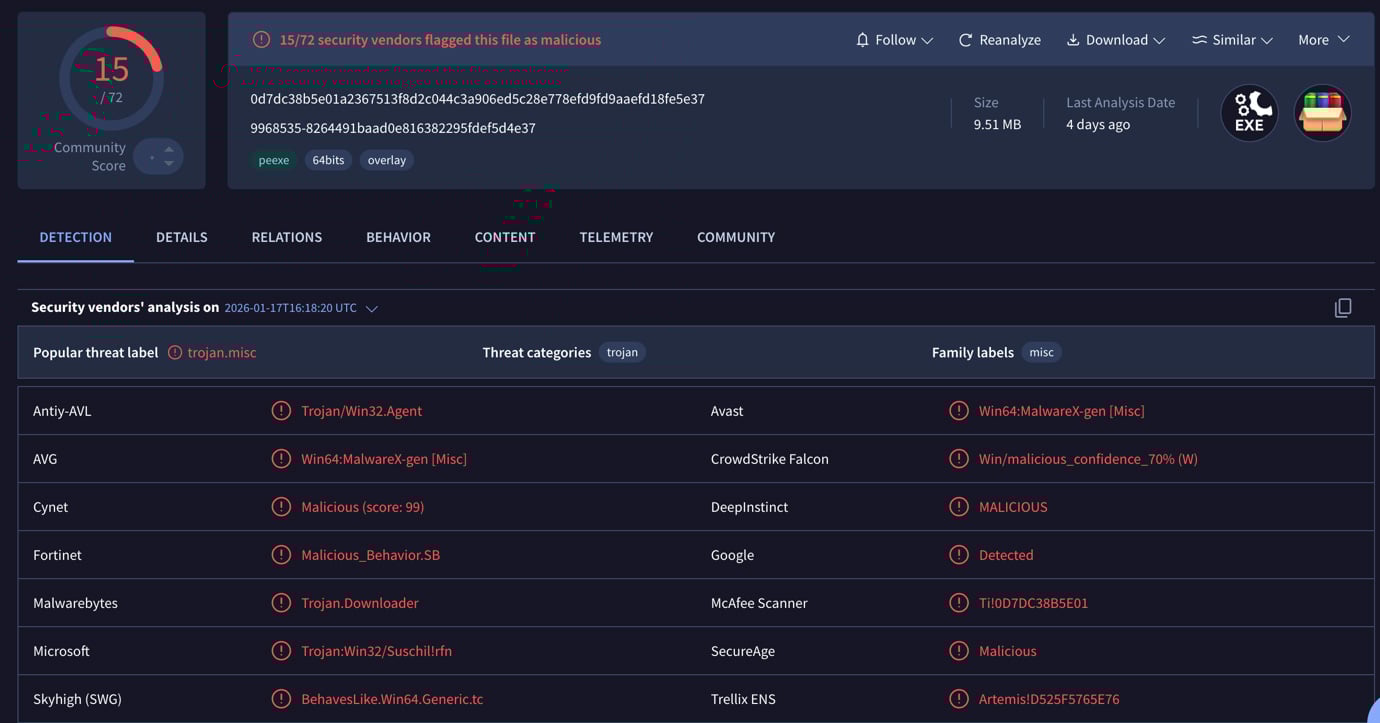Click the warning icon next to DeepInstinct

(x=959, y=506)
